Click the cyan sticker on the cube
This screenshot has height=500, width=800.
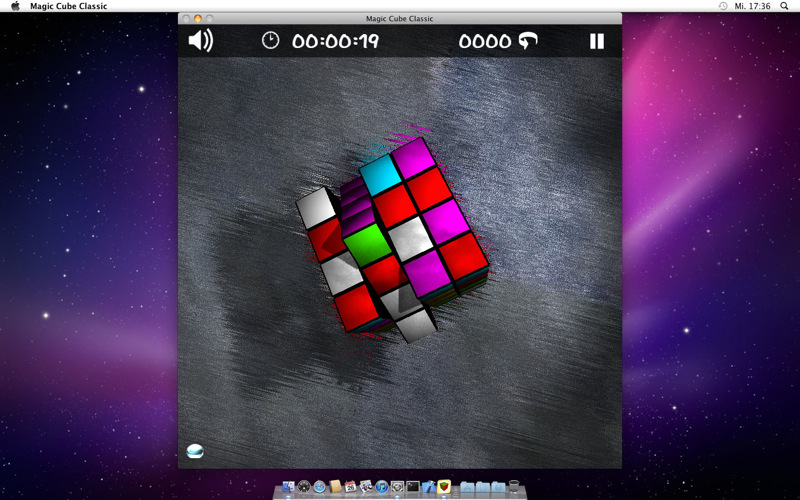[x=381, y=175]
